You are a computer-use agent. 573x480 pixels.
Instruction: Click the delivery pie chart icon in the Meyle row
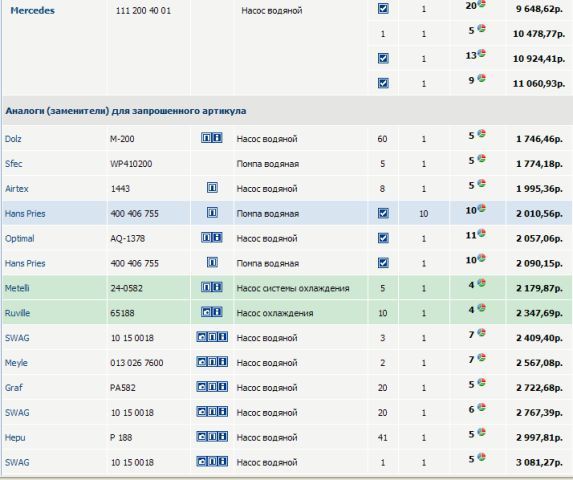(482, 357)
